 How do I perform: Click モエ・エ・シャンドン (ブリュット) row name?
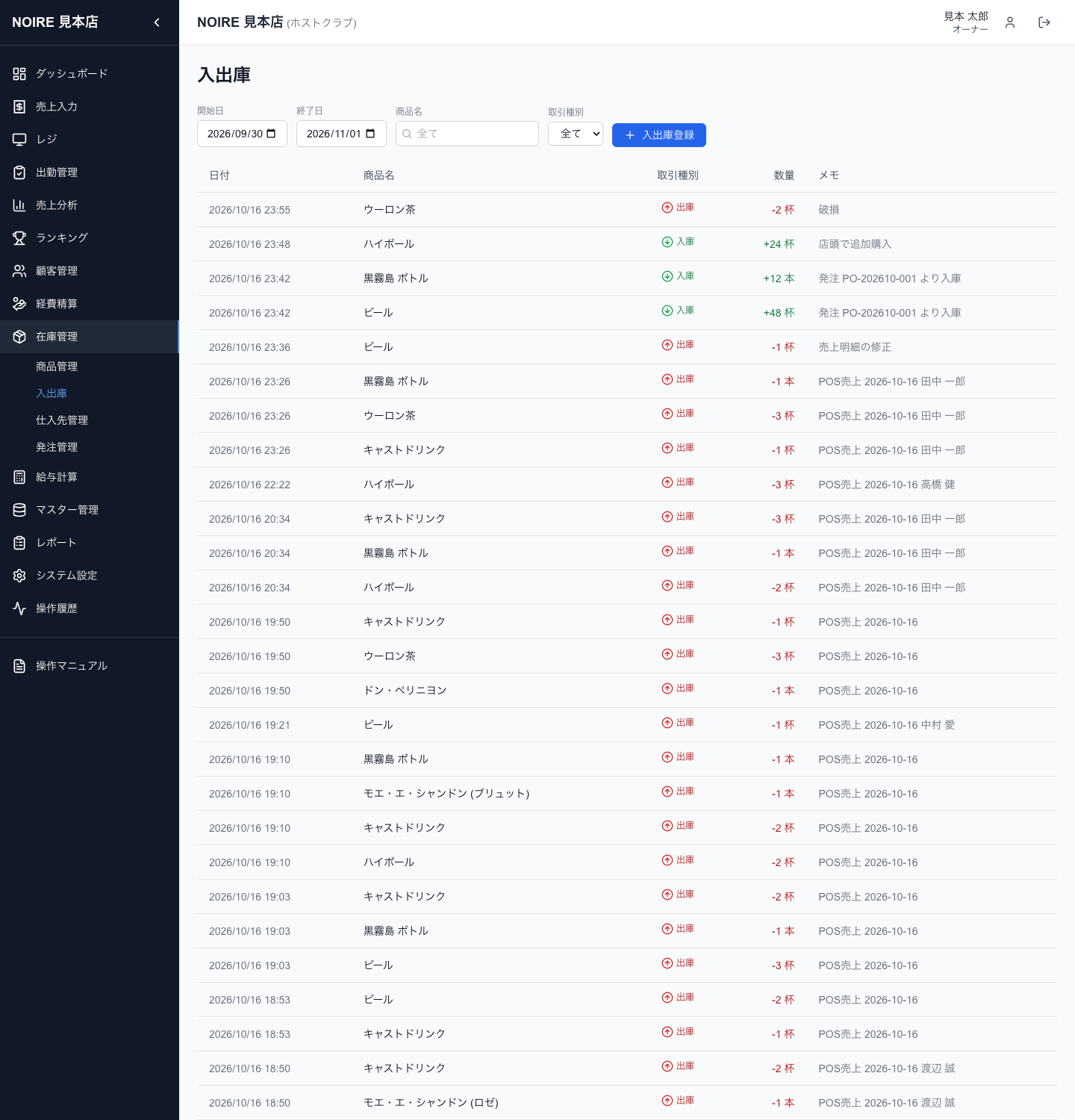446,794
